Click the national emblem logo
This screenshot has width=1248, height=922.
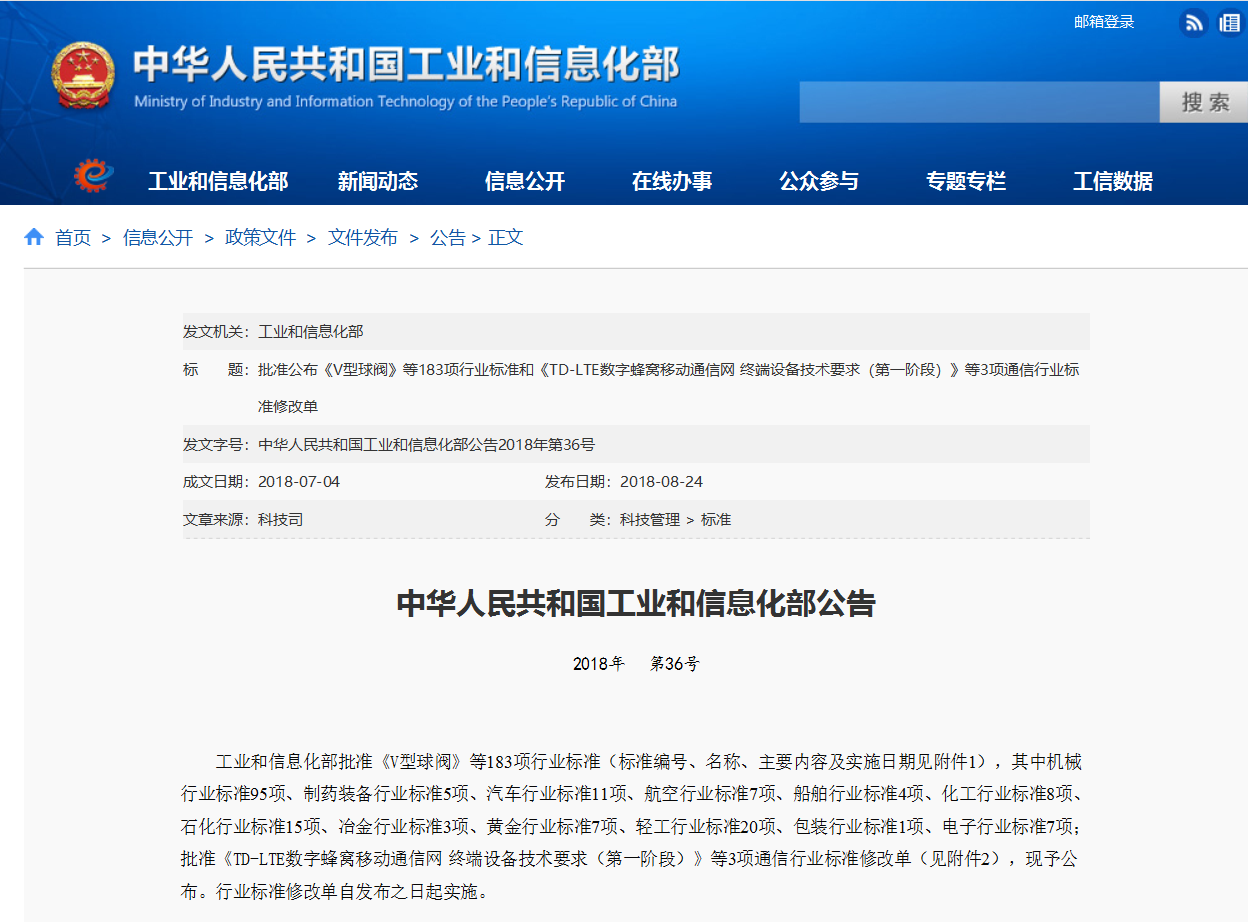click(83, 76)
